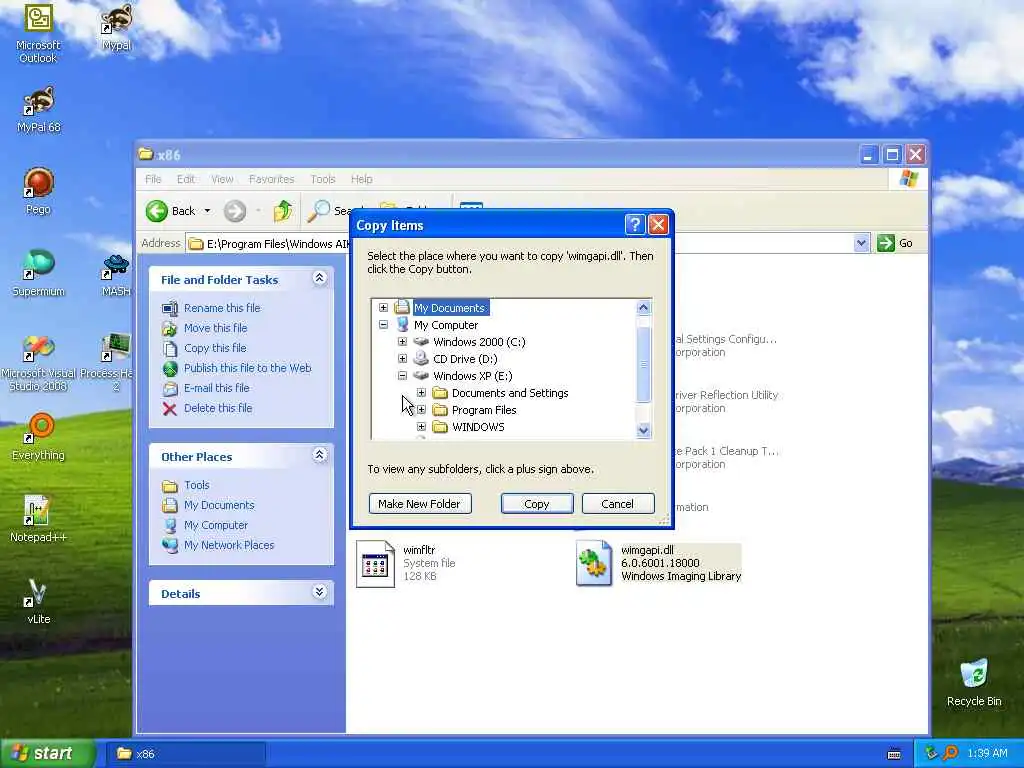Viewport: 1024px width, 768px height.
Task: Expand Windows 2000 (C:) node
Action: pyautogui.click(x=402, y=342)
